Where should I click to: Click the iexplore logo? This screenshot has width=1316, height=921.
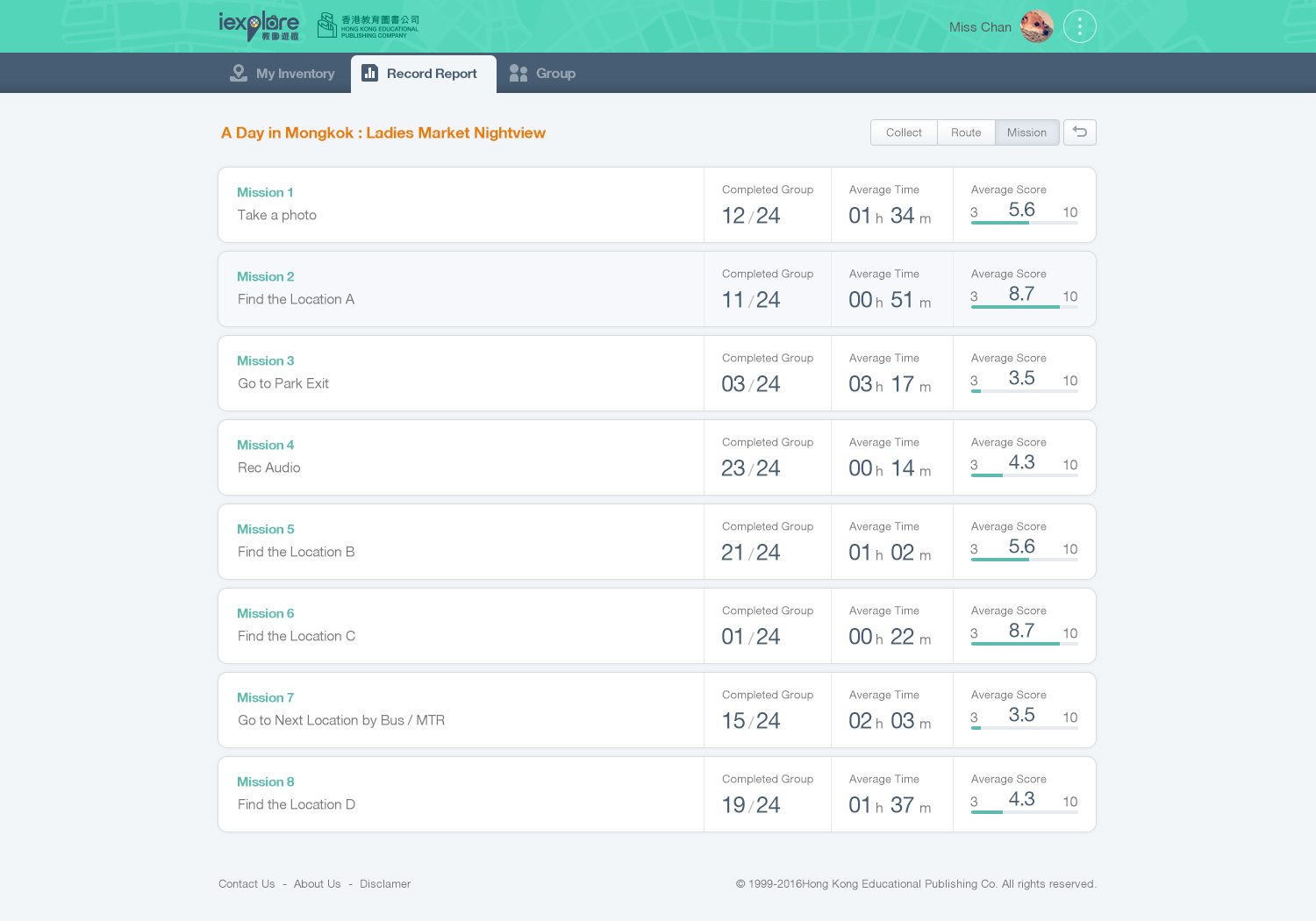[258, 25]
